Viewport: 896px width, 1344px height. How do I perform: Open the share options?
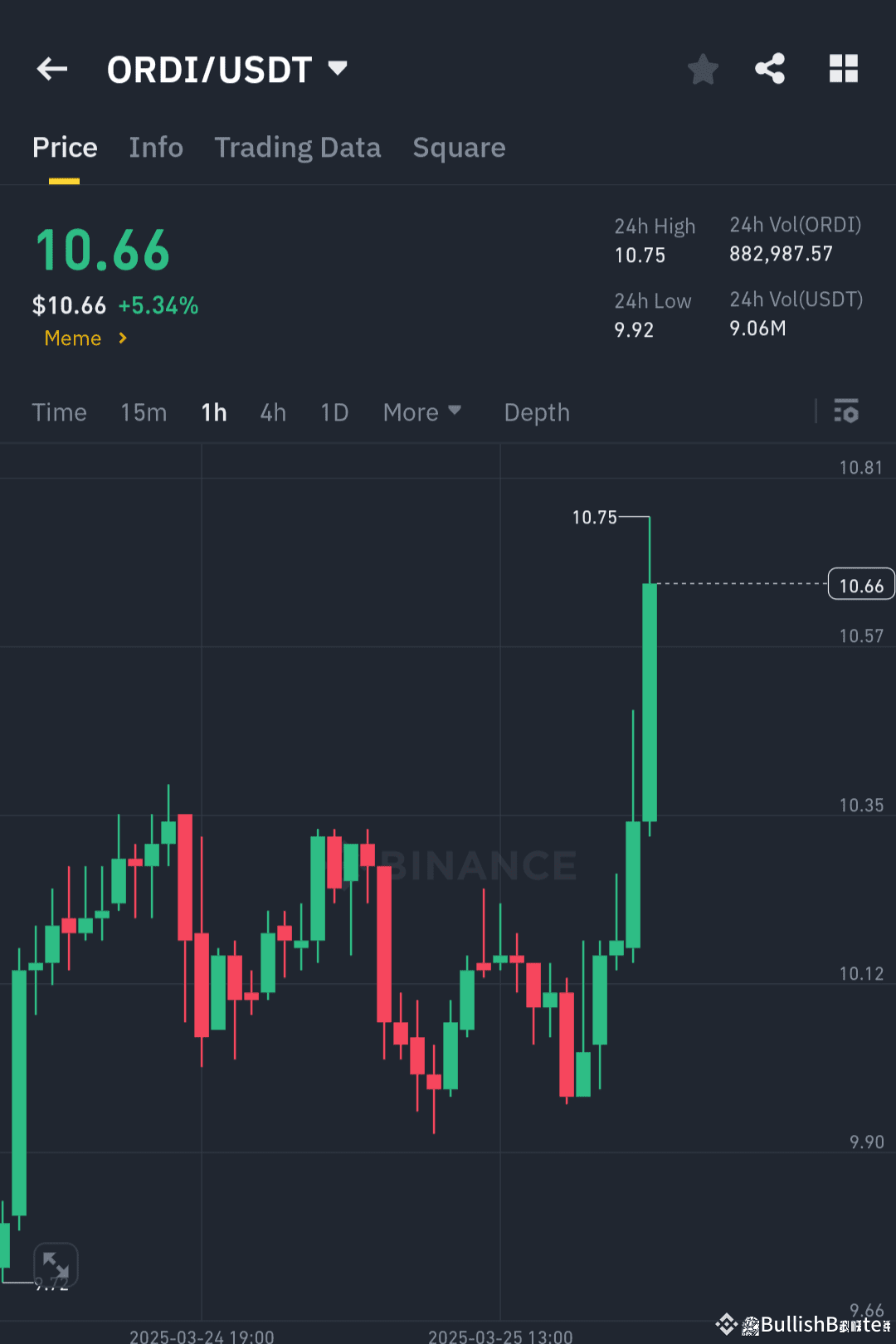click(769, 69)
